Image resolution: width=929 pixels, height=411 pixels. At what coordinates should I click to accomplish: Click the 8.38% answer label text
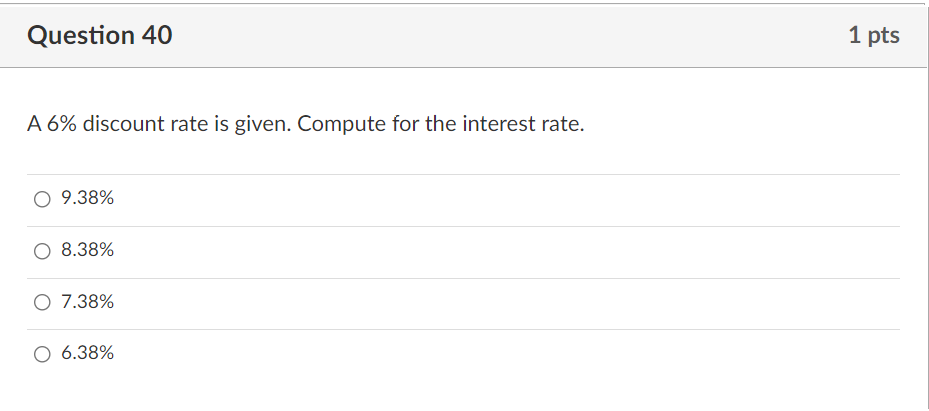87,251
